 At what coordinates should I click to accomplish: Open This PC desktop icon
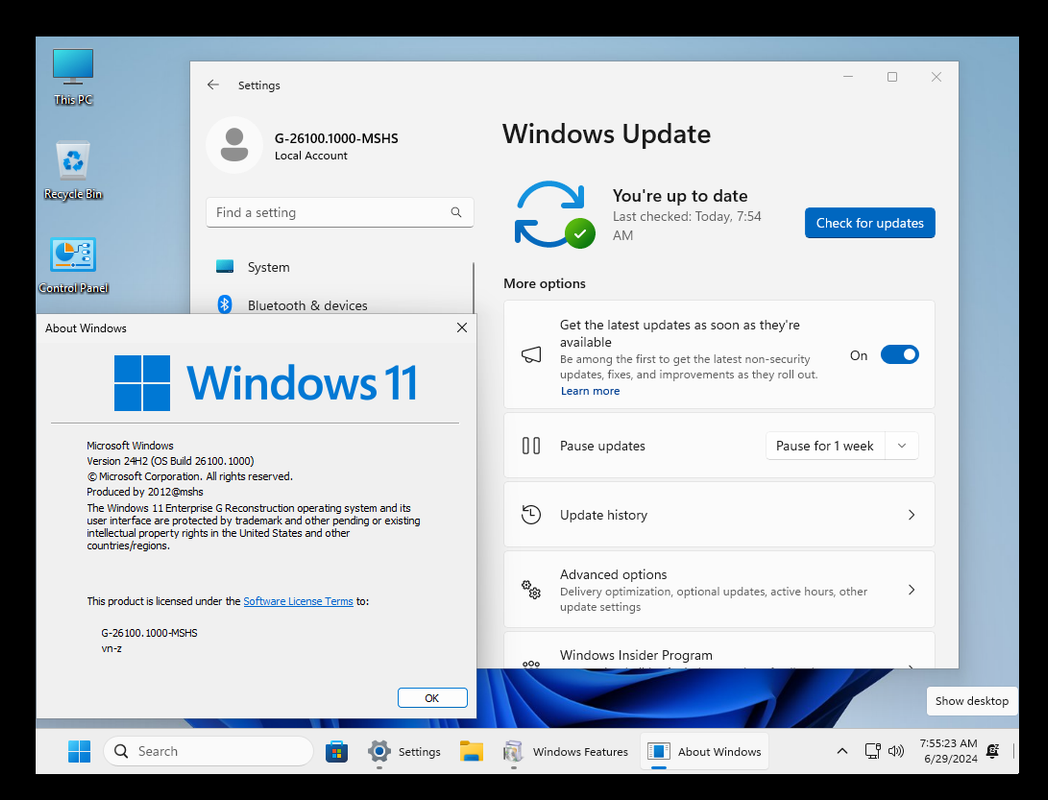click(73, 76)
